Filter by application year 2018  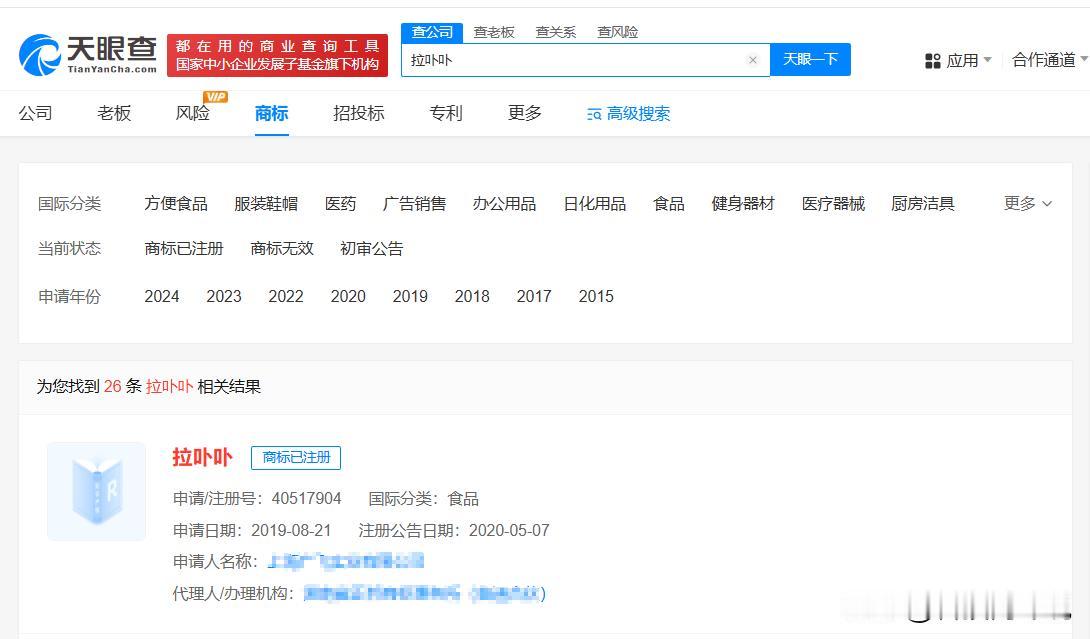pos(472,297)
